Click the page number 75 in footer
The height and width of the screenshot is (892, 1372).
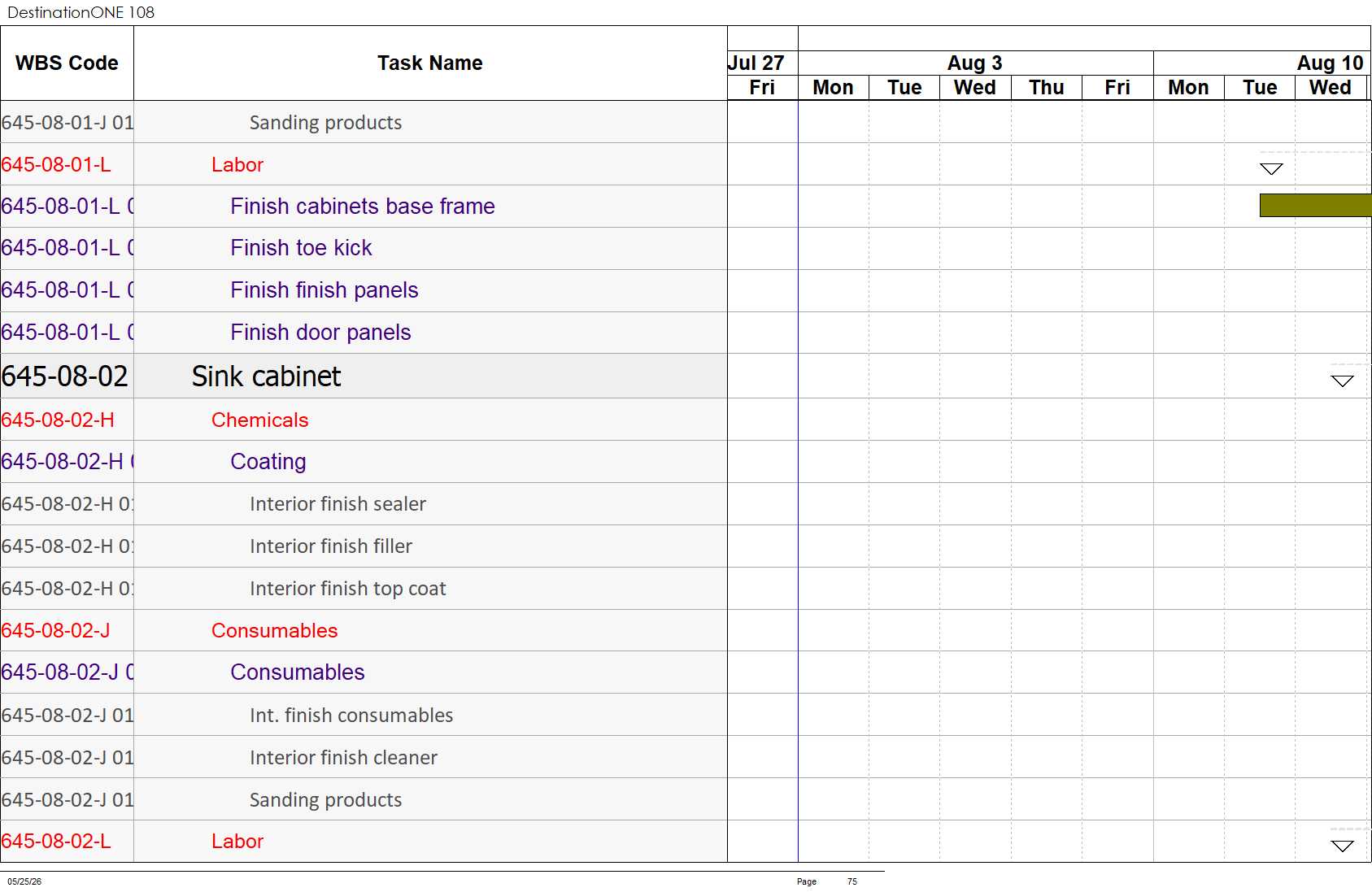(x=852, y=881)
